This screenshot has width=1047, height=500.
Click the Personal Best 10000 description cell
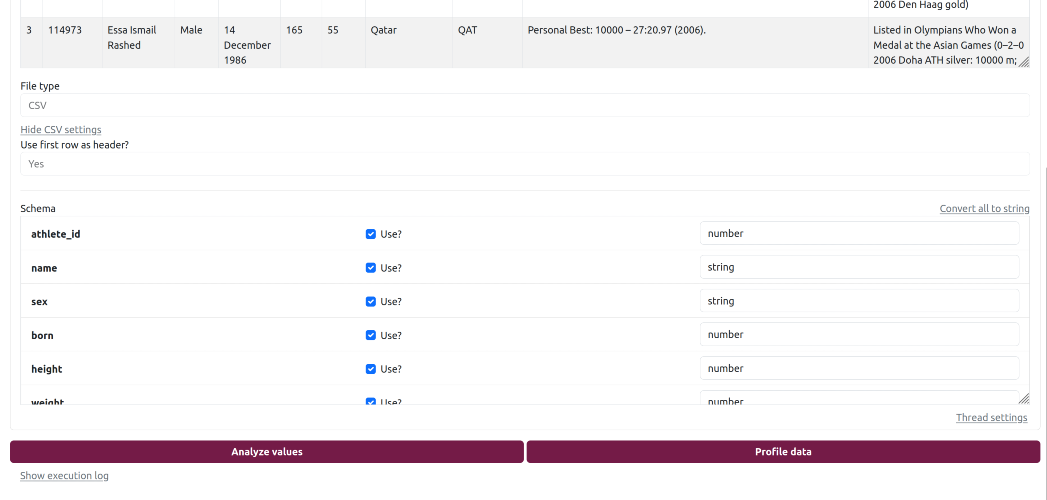coord(695,43)
